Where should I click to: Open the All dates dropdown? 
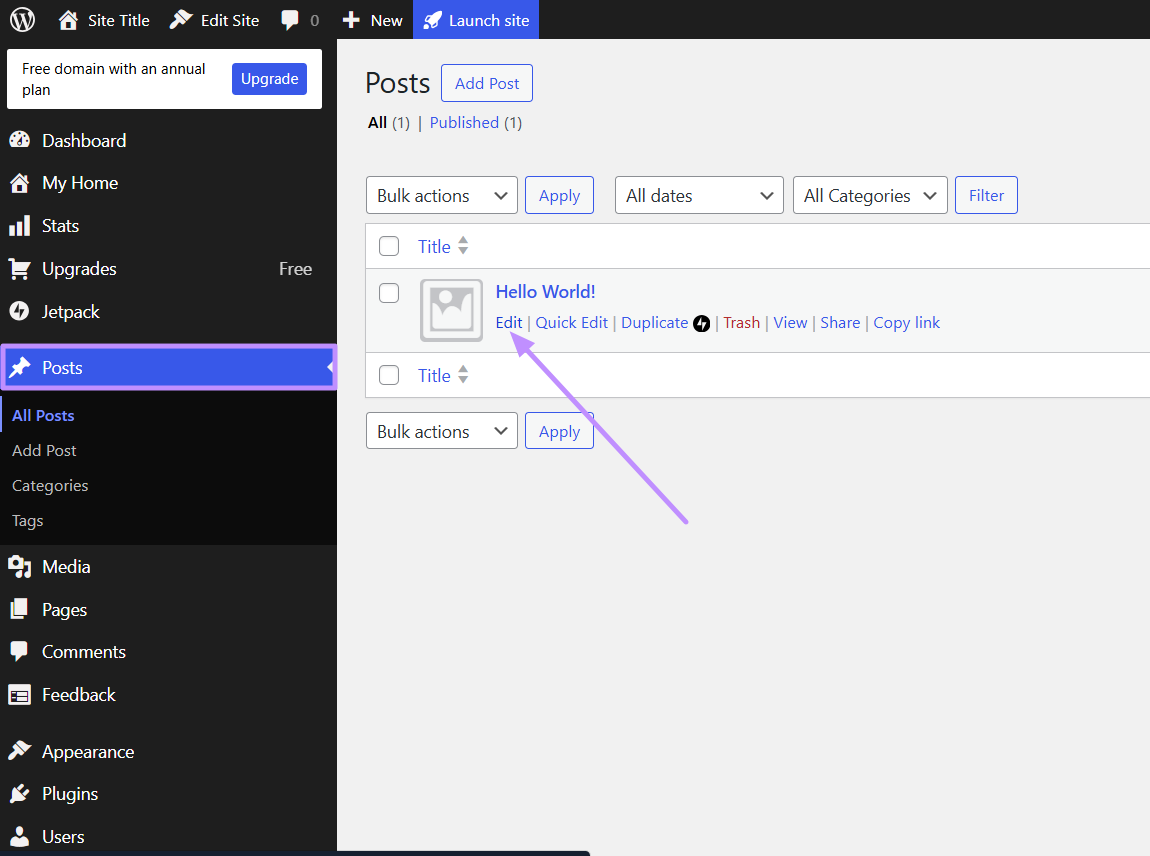pyautogui.click(x=698, y=195)
